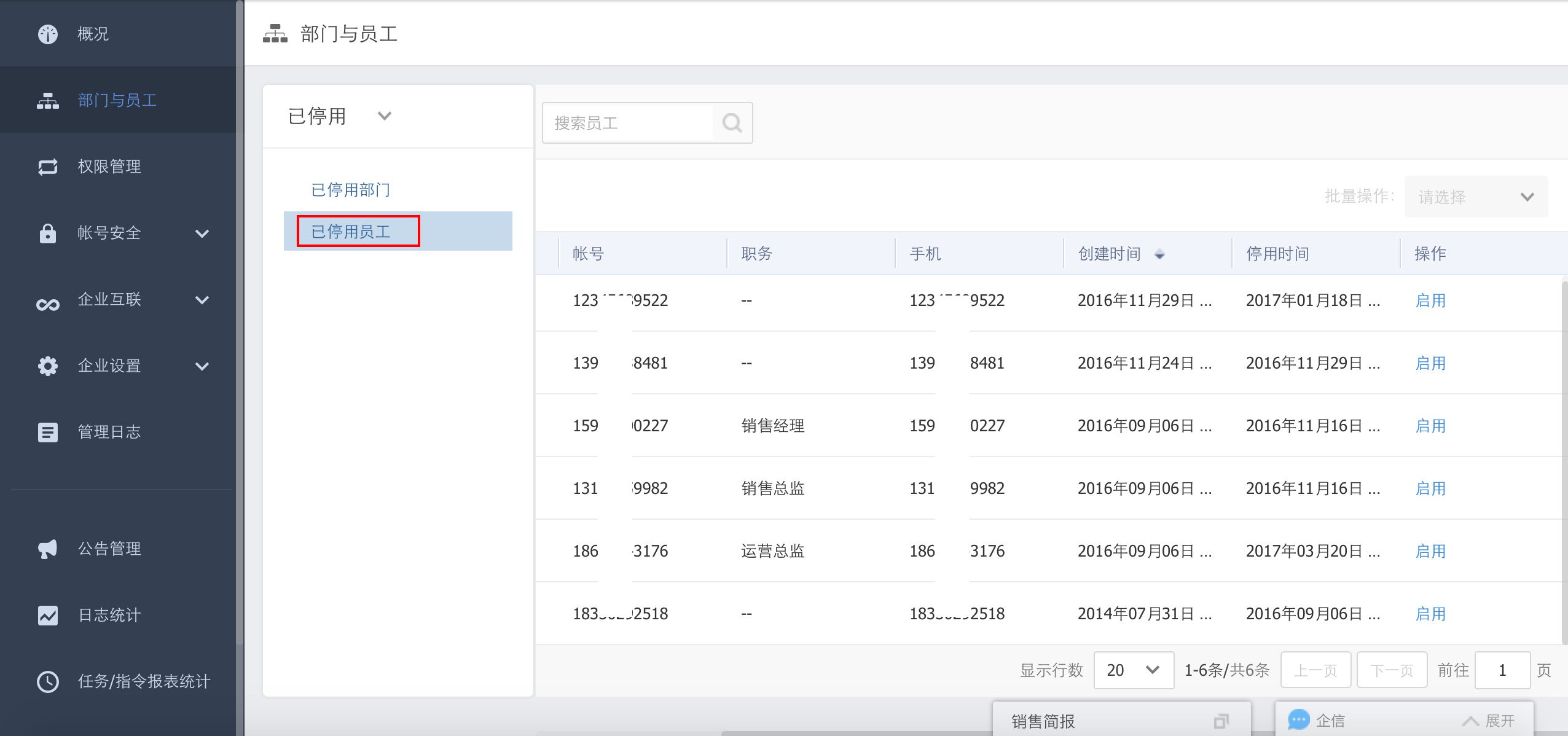1568x736 pixels.
Task: Open the 显示行数 20 dropdown
Action: [1134, 670]
